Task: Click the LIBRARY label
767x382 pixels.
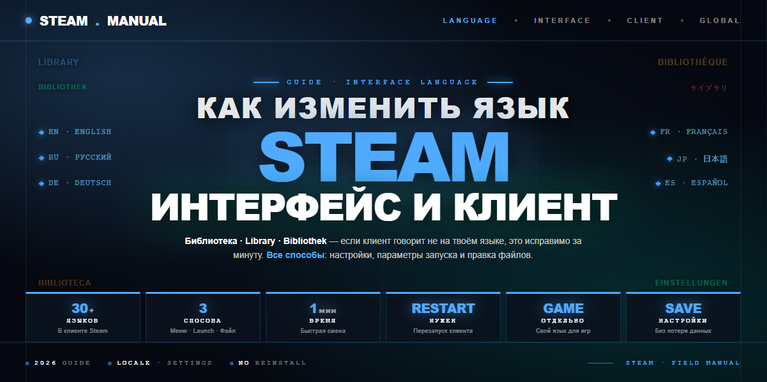Action: click(58, 62)
